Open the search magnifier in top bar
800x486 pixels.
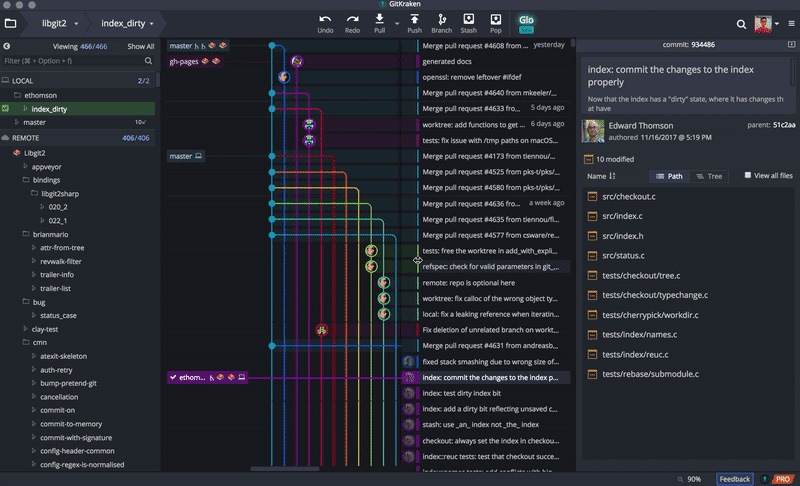pos(741,24)
